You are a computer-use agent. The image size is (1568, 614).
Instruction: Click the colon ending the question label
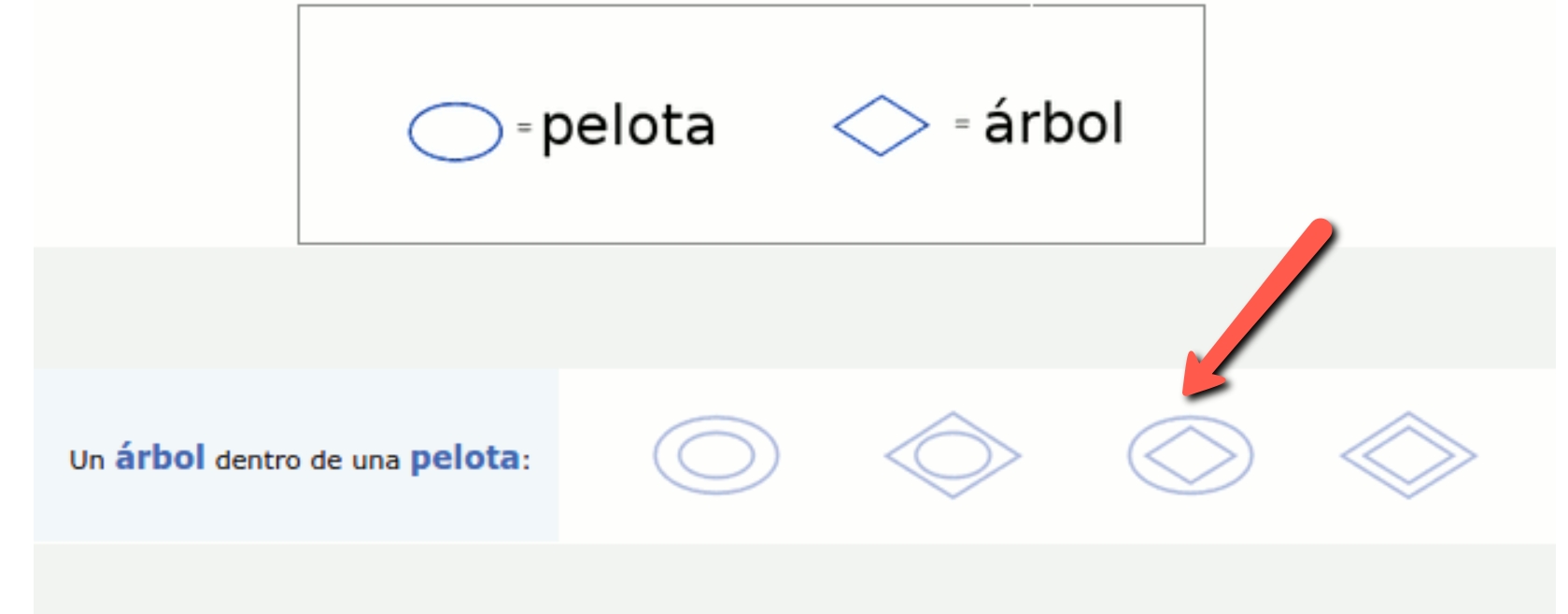(x=526, y=461)
